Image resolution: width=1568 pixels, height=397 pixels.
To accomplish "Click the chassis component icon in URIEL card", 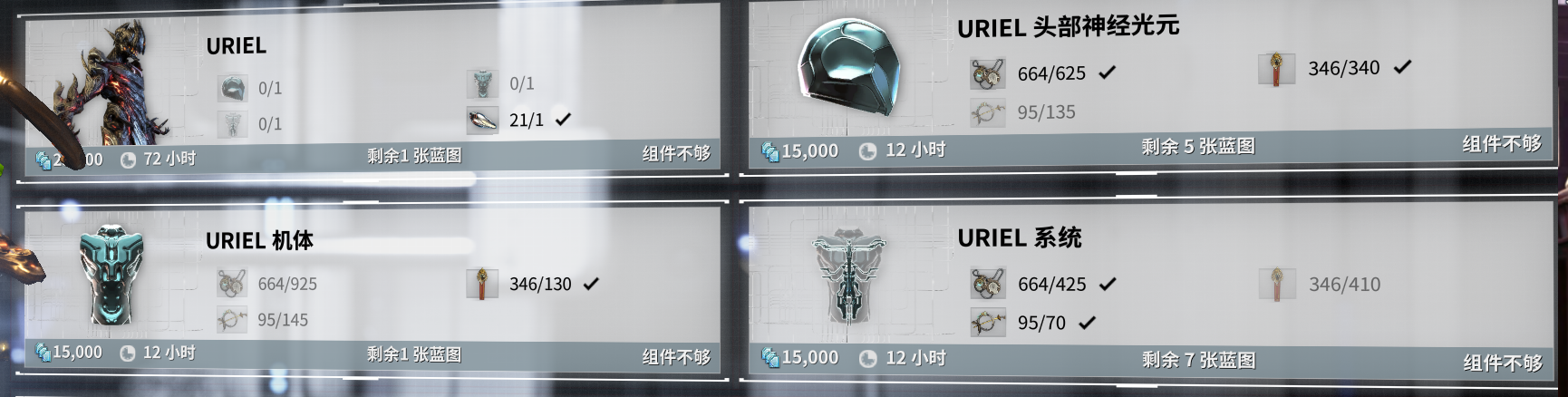I will (x=482, y=83).
